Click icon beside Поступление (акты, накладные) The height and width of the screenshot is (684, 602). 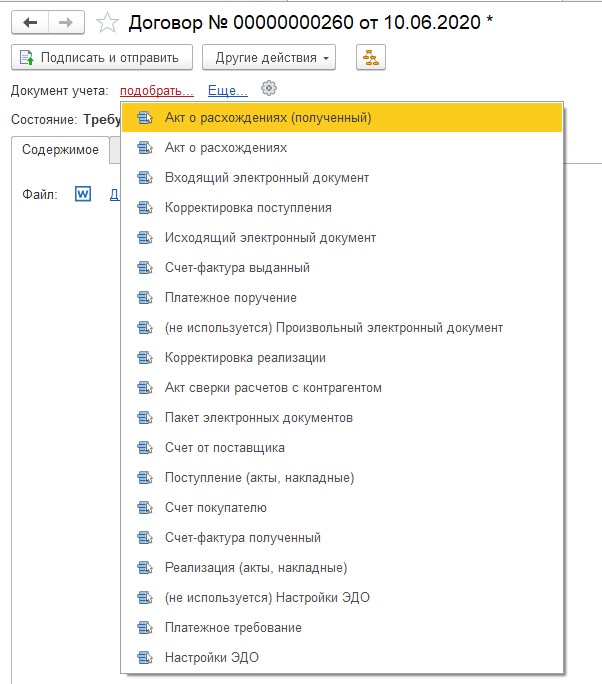145,478
